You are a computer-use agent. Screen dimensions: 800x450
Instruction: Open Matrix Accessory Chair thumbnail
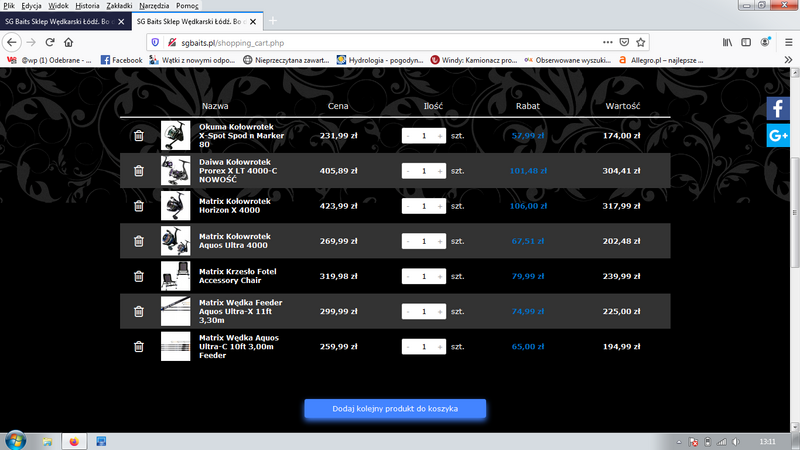tap(176, 276)
